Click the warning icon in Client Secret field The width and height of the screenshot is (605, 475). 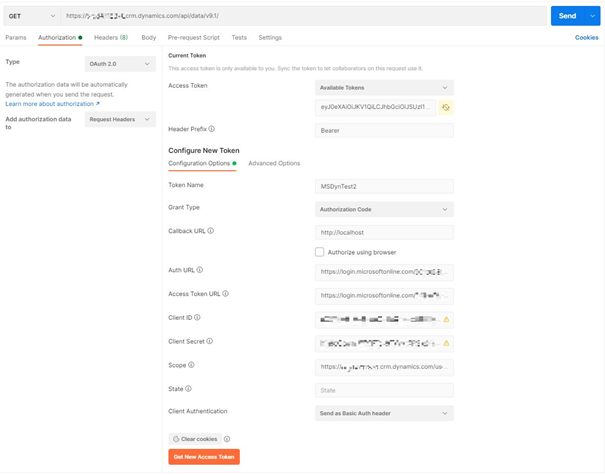[447, 343]
